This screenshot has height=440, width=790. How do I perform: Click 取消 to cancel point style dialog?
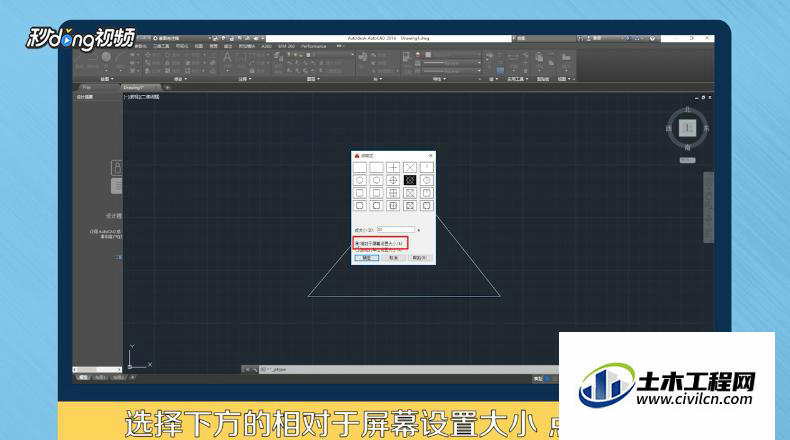click(393, 258)
